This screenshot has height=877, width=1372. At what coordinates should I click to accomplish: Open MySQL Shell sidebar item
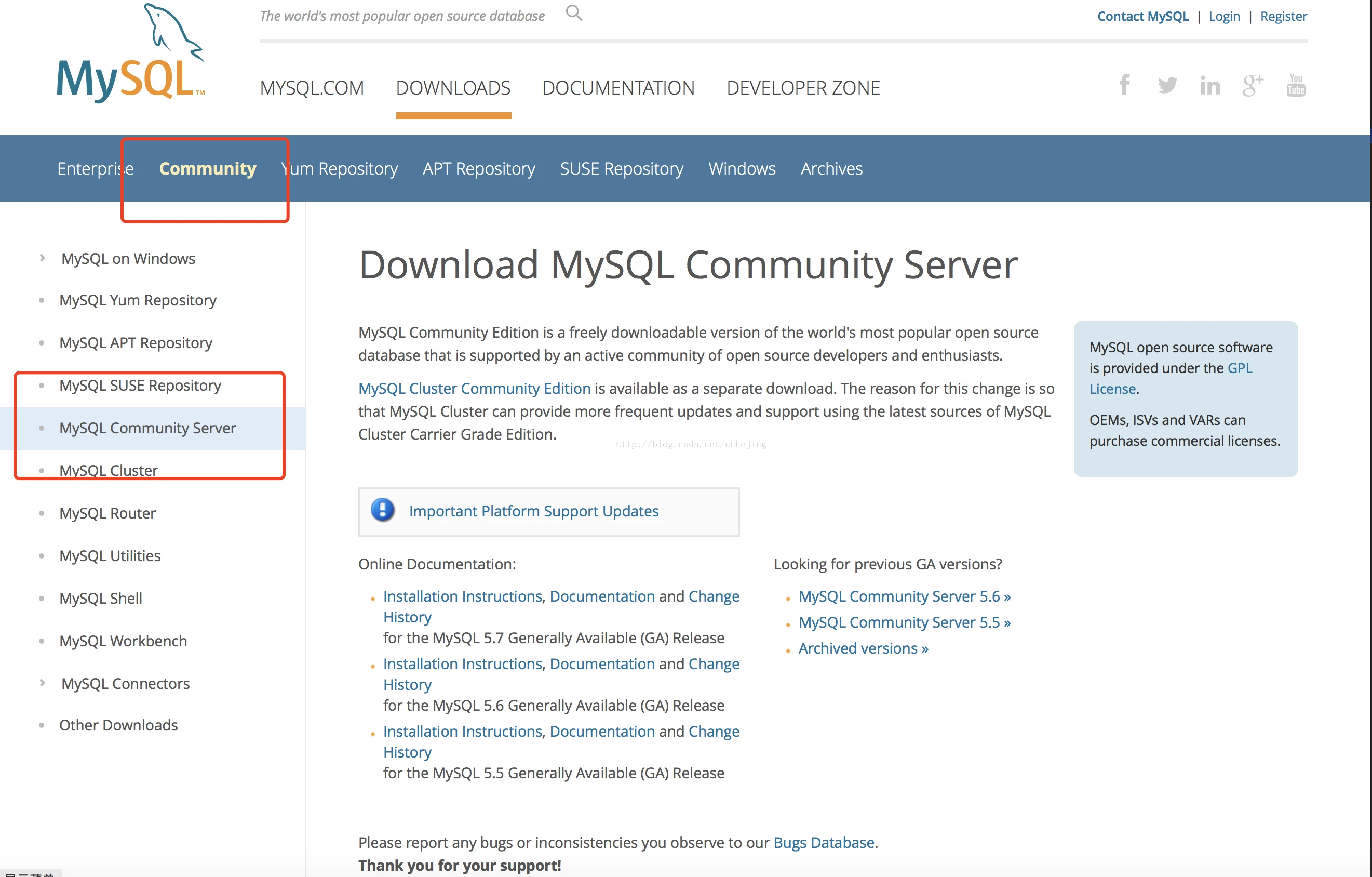tap(101, 598)
